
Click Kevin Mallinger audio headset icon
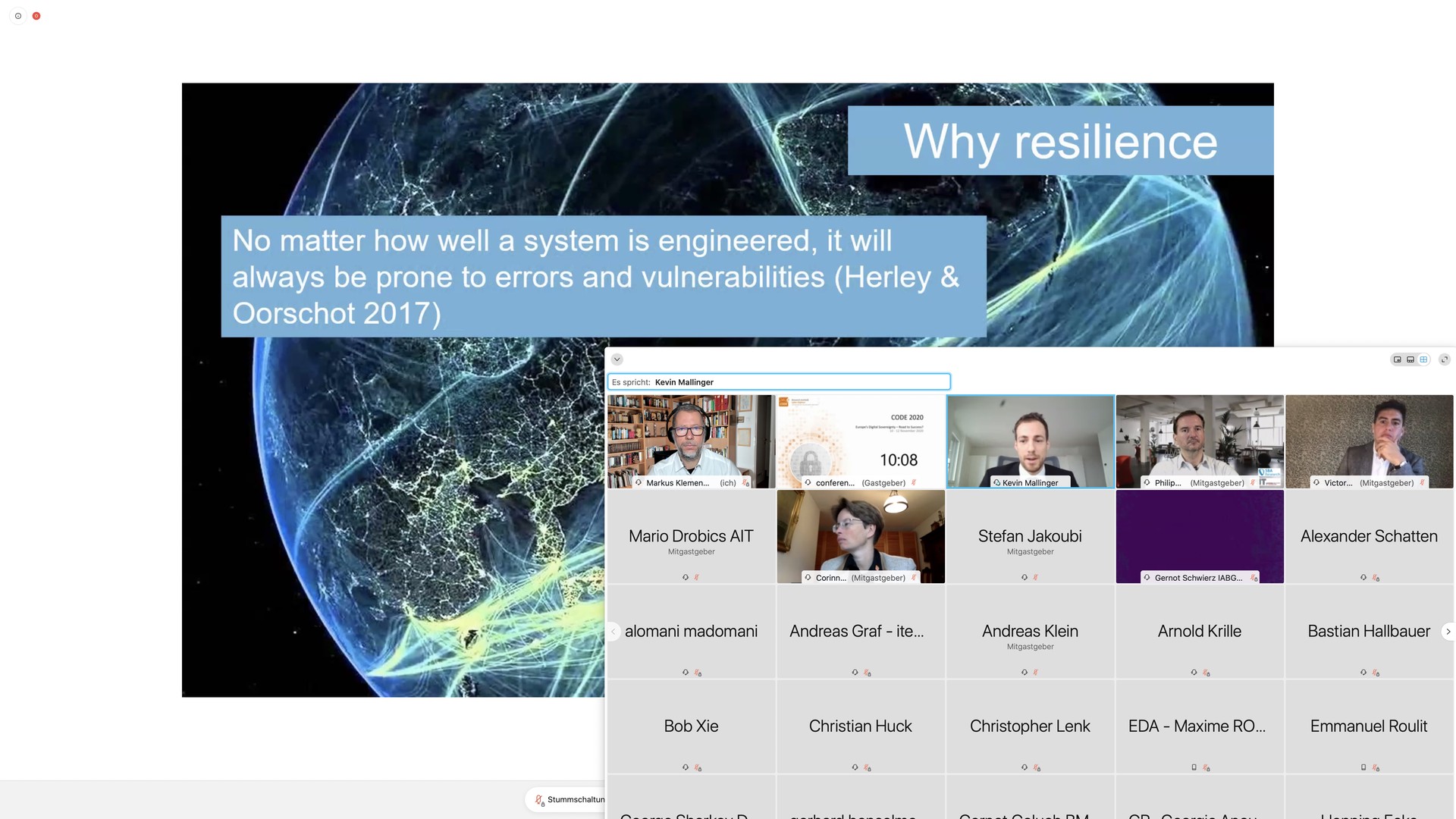[x=996, y=482]
